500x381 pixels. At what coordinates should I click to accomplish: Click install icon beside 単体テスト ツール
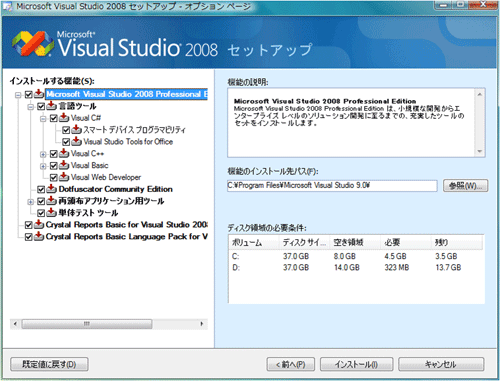click(51, 213)
